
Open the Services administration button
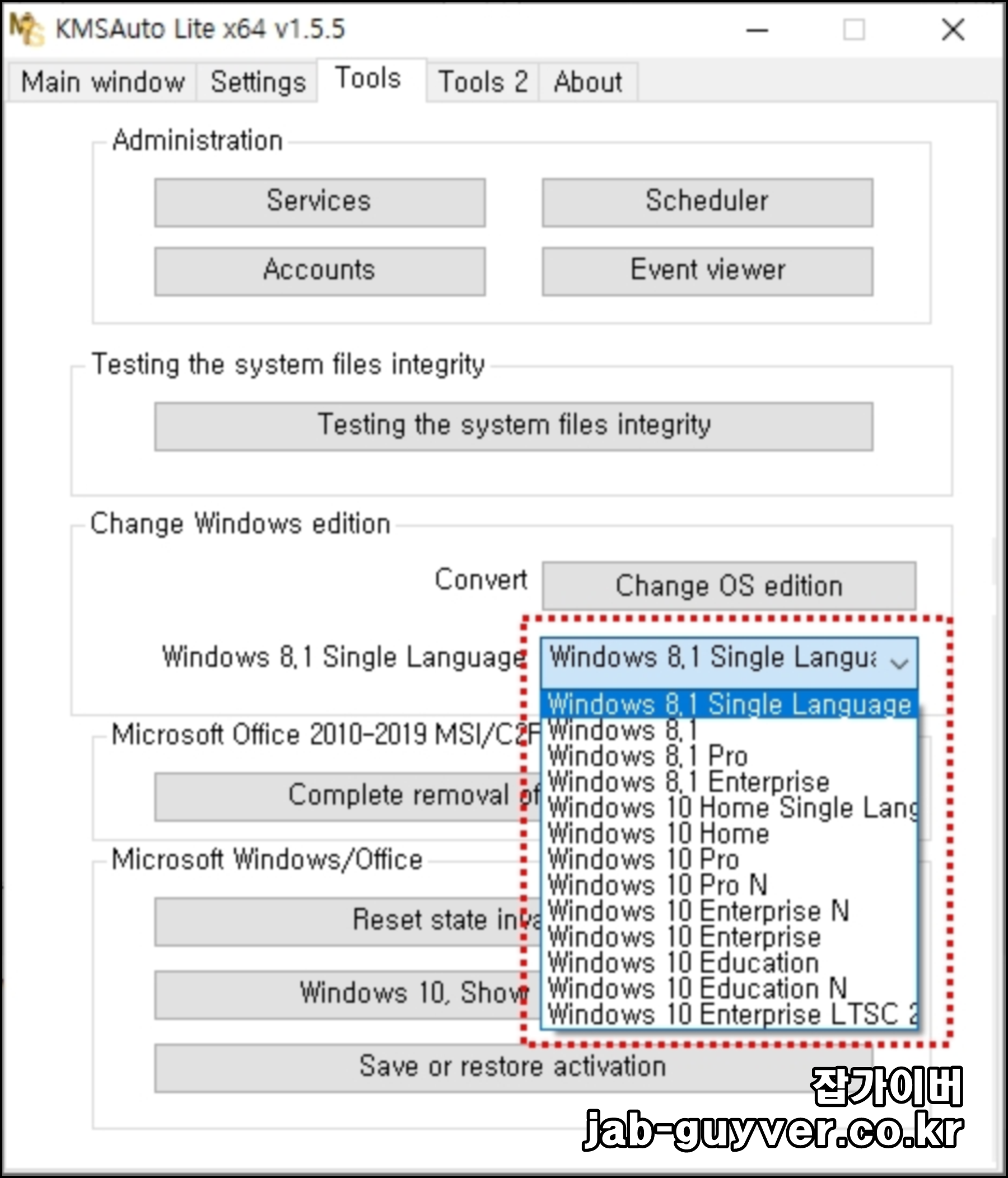[x=320, y=202]
